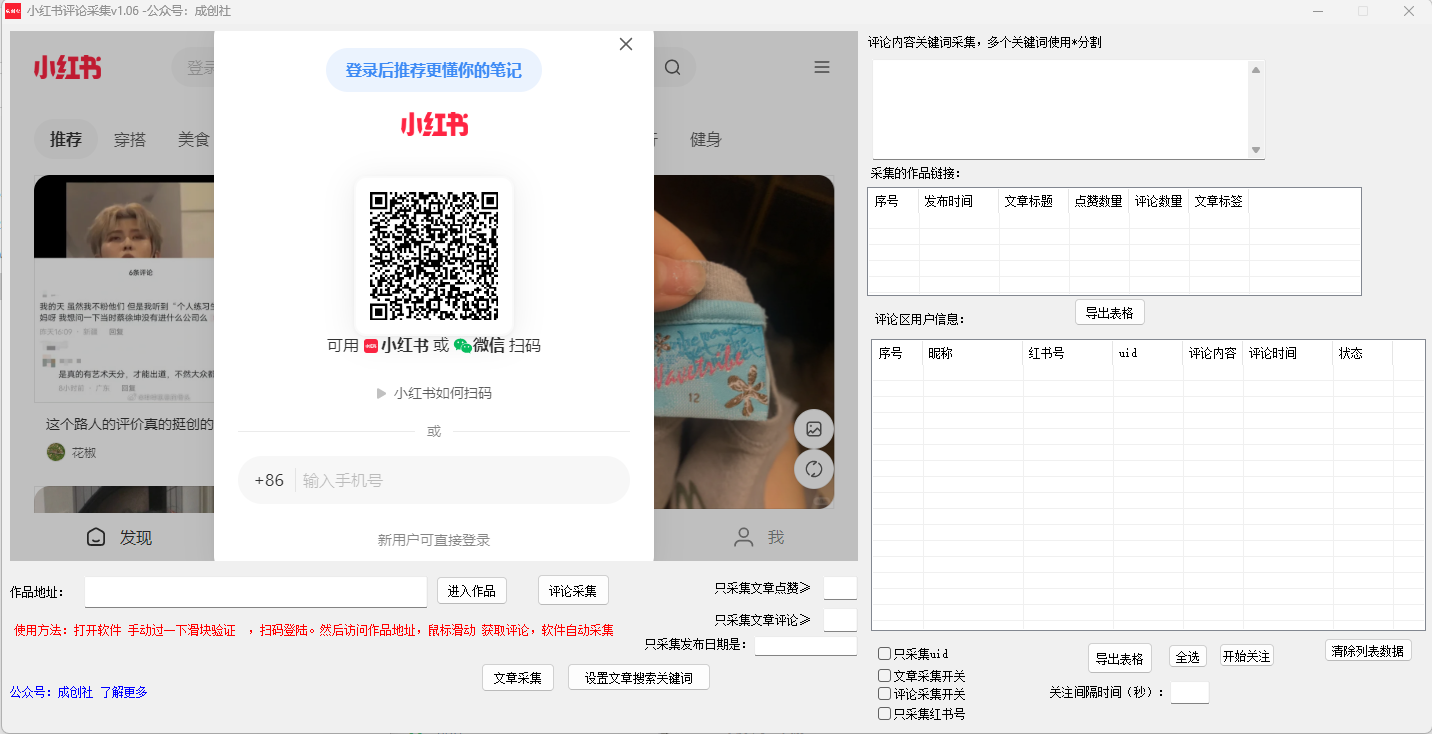Click the search magnifier icon
Viewport: 1432px width, 734px height.
(672, 68)
